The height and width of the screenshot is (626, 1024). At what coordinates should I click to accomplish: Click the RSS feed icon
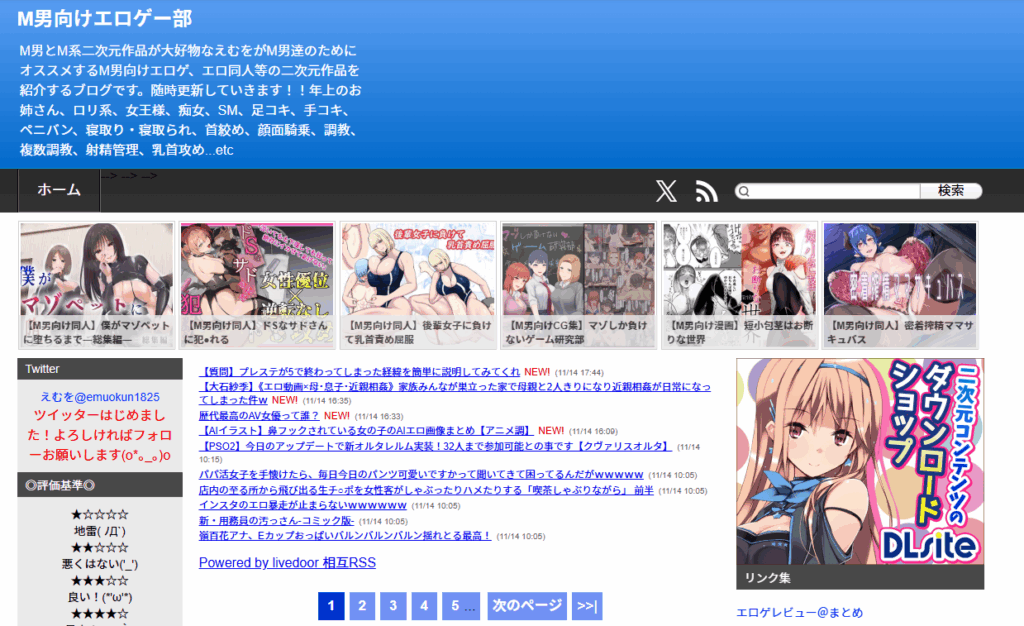point(707,191)
